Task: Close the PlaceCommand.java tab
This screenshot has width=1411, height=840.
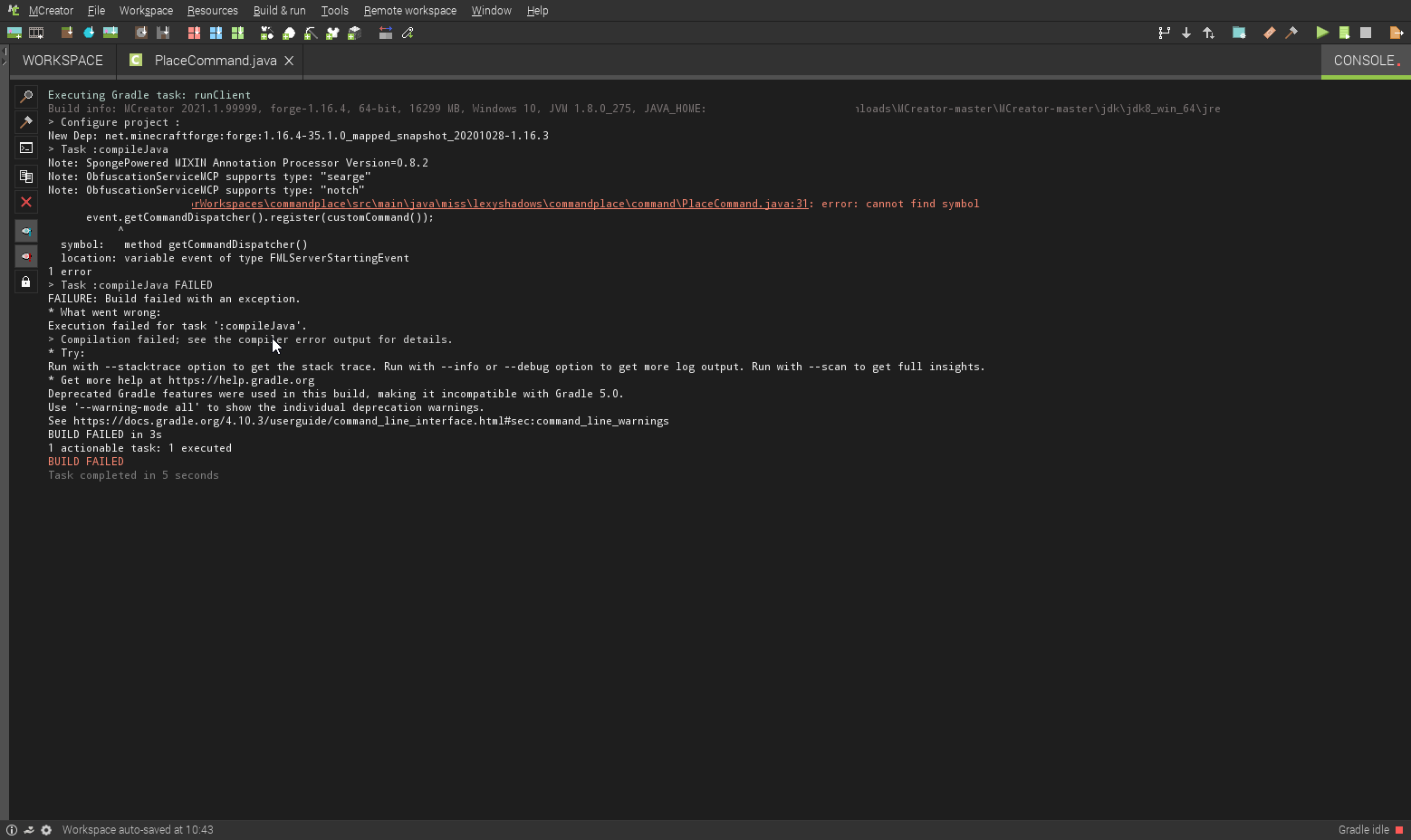Action: click(x=289, y=61)
